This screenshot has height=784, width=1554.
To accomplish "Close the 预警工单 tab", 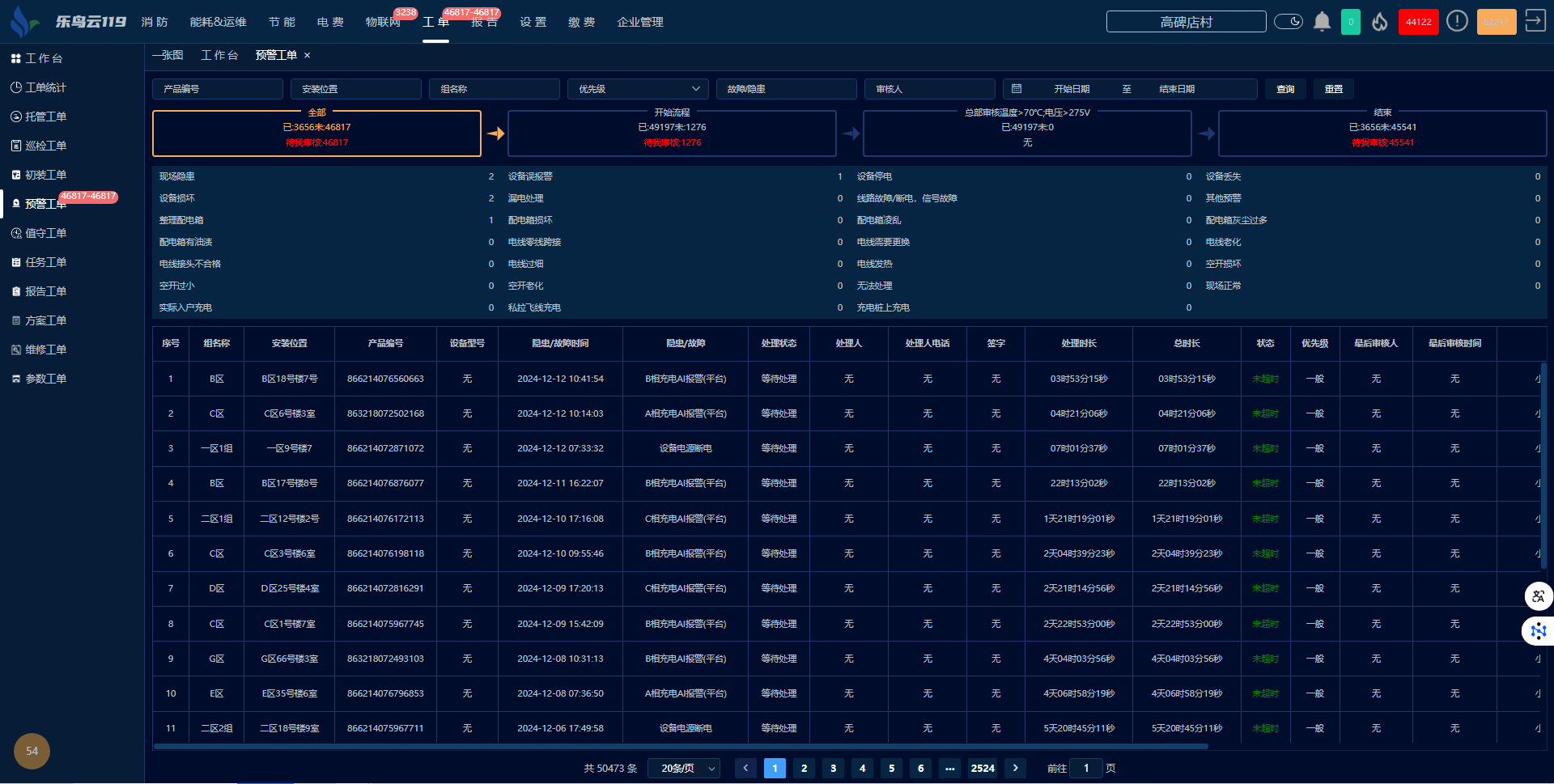I will 308,56.
